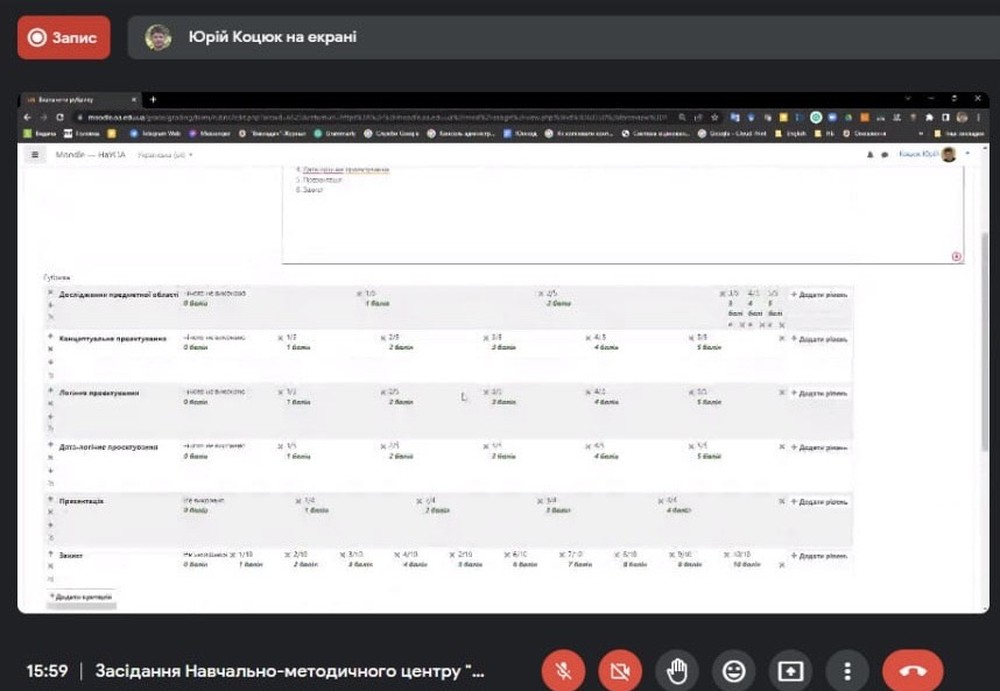1000x691 pixels.
Task: Open the Moodle hamburger menu
Action: [35, 155]
